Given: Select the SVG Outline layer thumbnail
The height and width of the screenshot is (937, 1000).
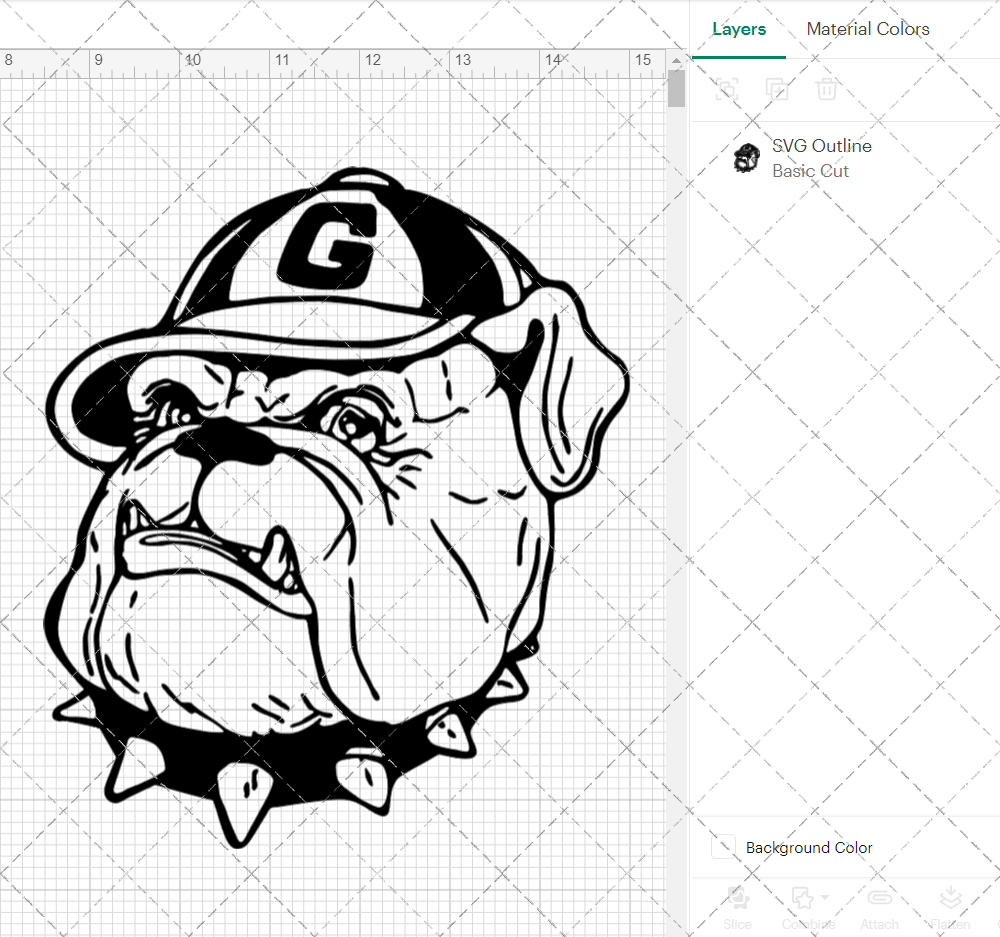Looking at the screenshot, I should pyautogui.click(x=746, y=158).
